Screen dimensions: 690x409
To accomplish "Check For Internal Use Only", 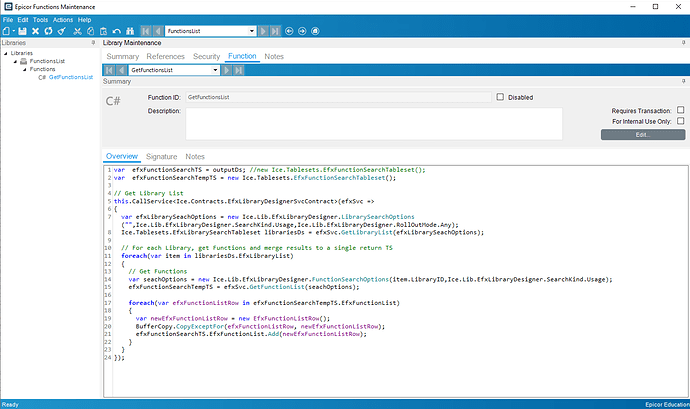I will tap(680, 121).
